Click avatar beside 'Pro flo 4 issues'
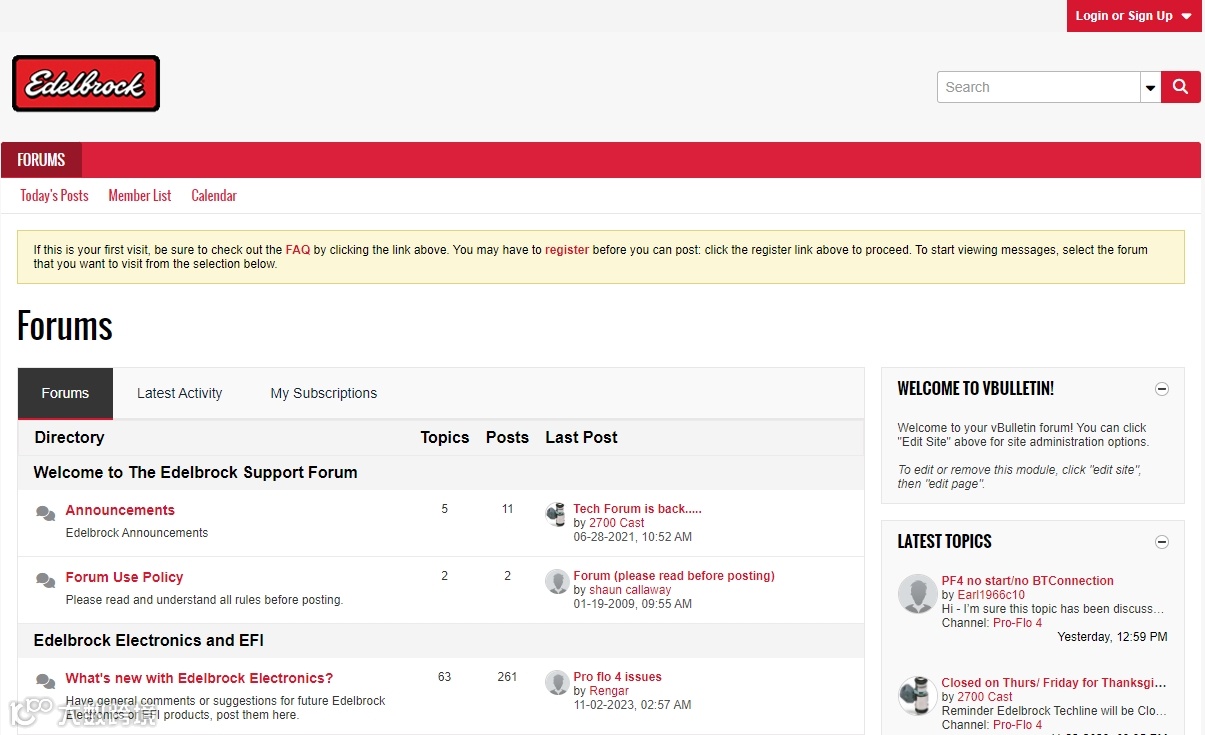The image size is (1205, 735). click(557, 683)
